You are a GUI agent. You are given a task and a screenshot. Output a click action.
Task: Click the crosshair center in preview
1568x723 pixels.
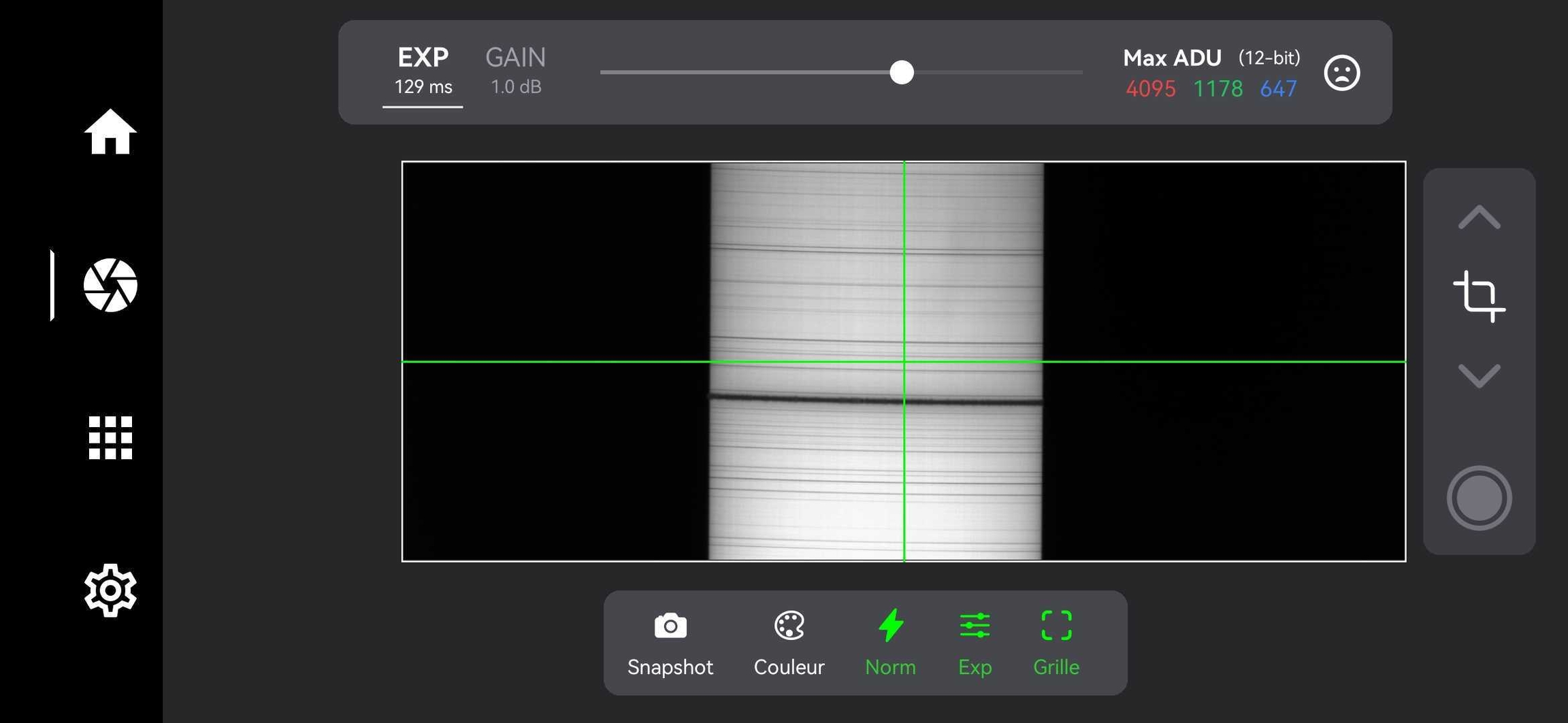(x=904, y=361)
